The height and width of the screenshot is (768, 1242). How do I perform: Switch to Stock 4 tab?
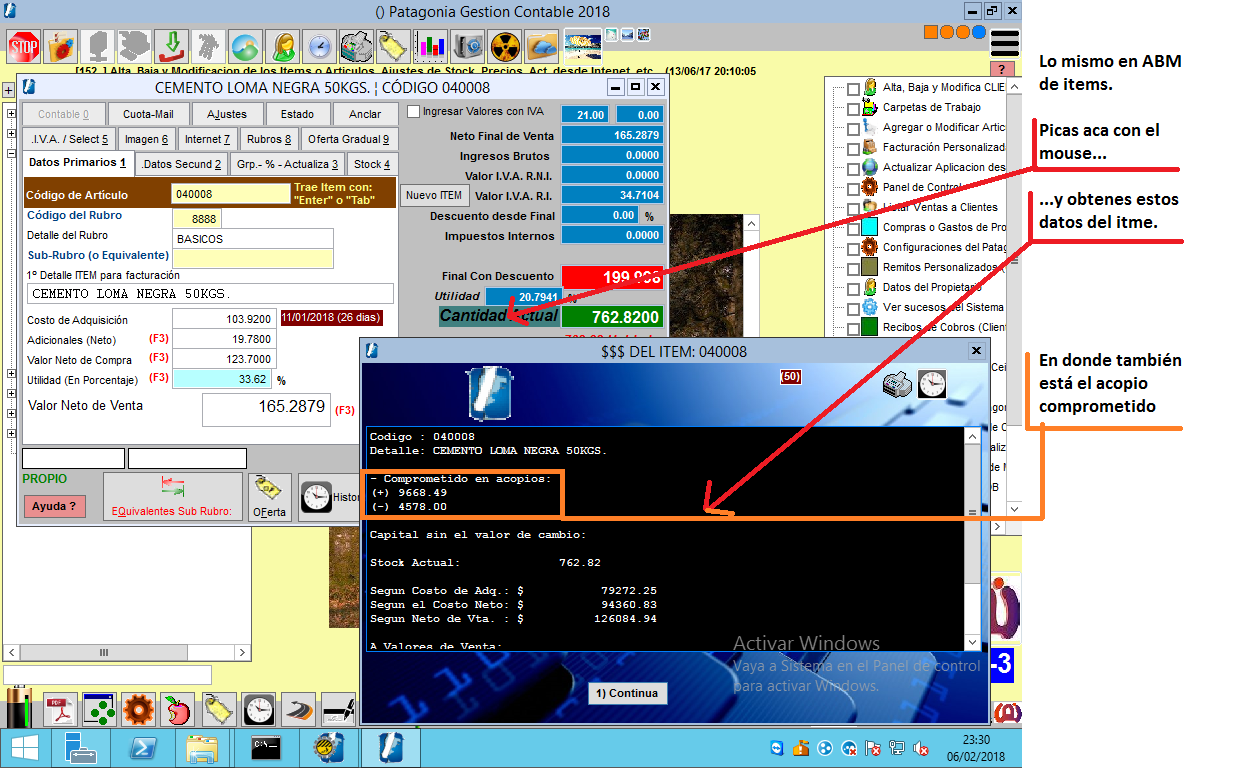coord(373,164)
